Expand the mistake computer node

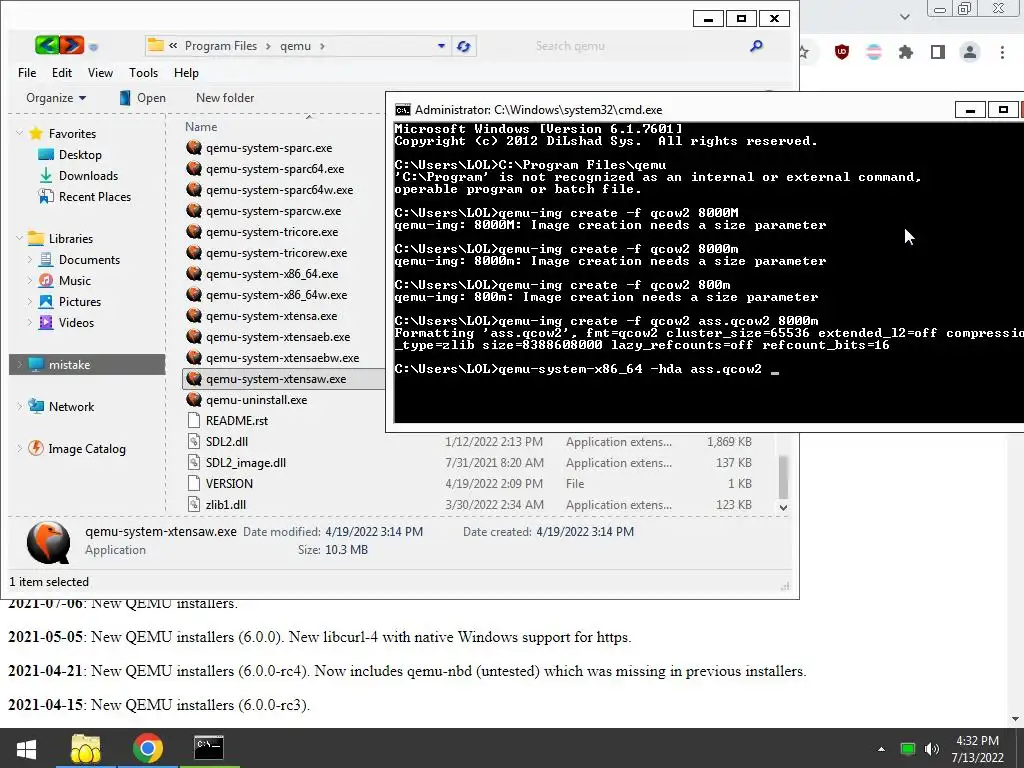click(x=20, y=364)
